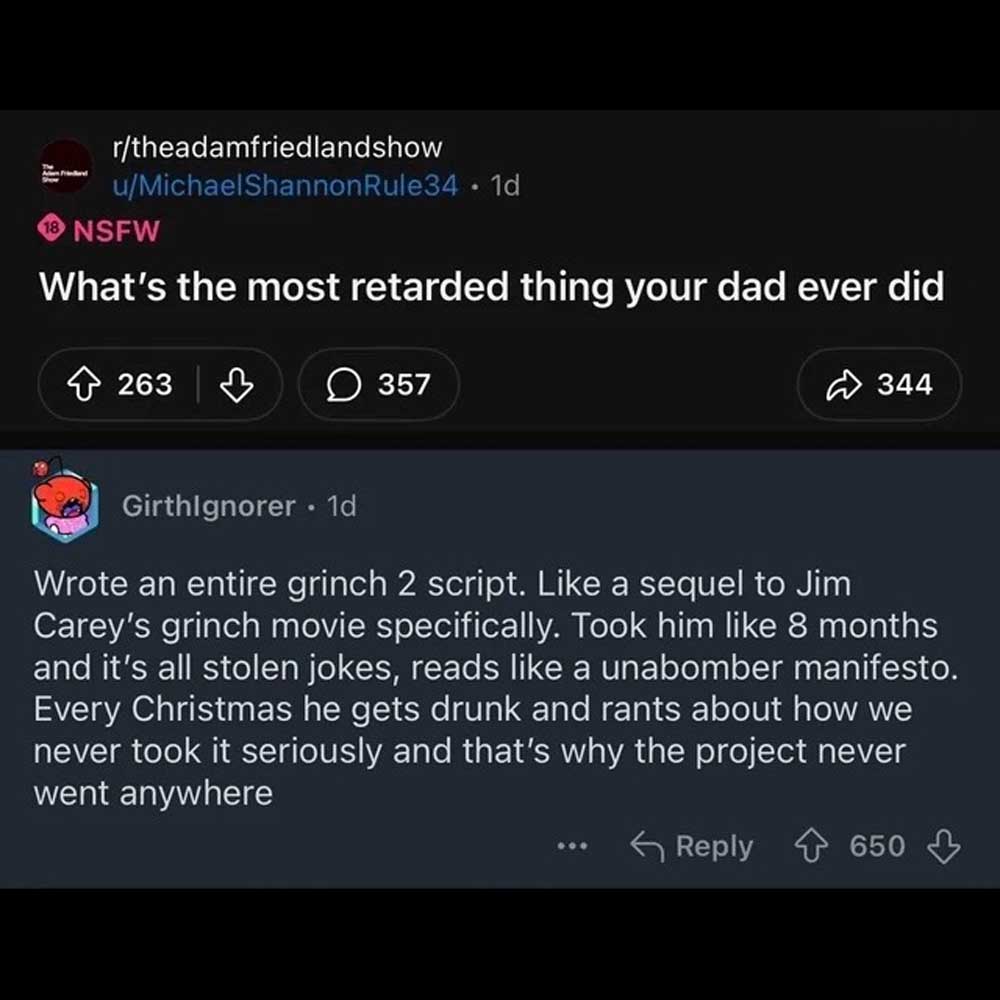Image resolution: width=1000 pixels, height=1000 pixels.
Task: Open GirthIgnorer's user profile name
Action: 208,506
